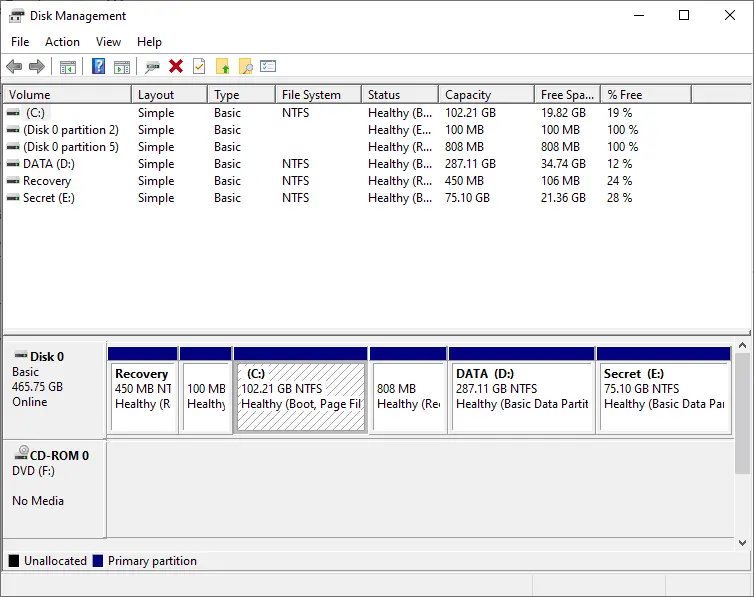This screenshot has height=597, width=754.
Task: Click the 28 % free cell
Action: 619,198
